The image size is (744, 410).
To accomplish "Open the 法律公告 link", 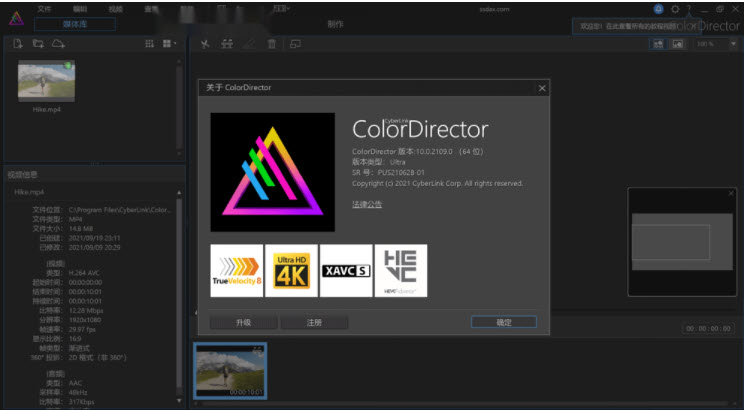I will coord(366,204).
